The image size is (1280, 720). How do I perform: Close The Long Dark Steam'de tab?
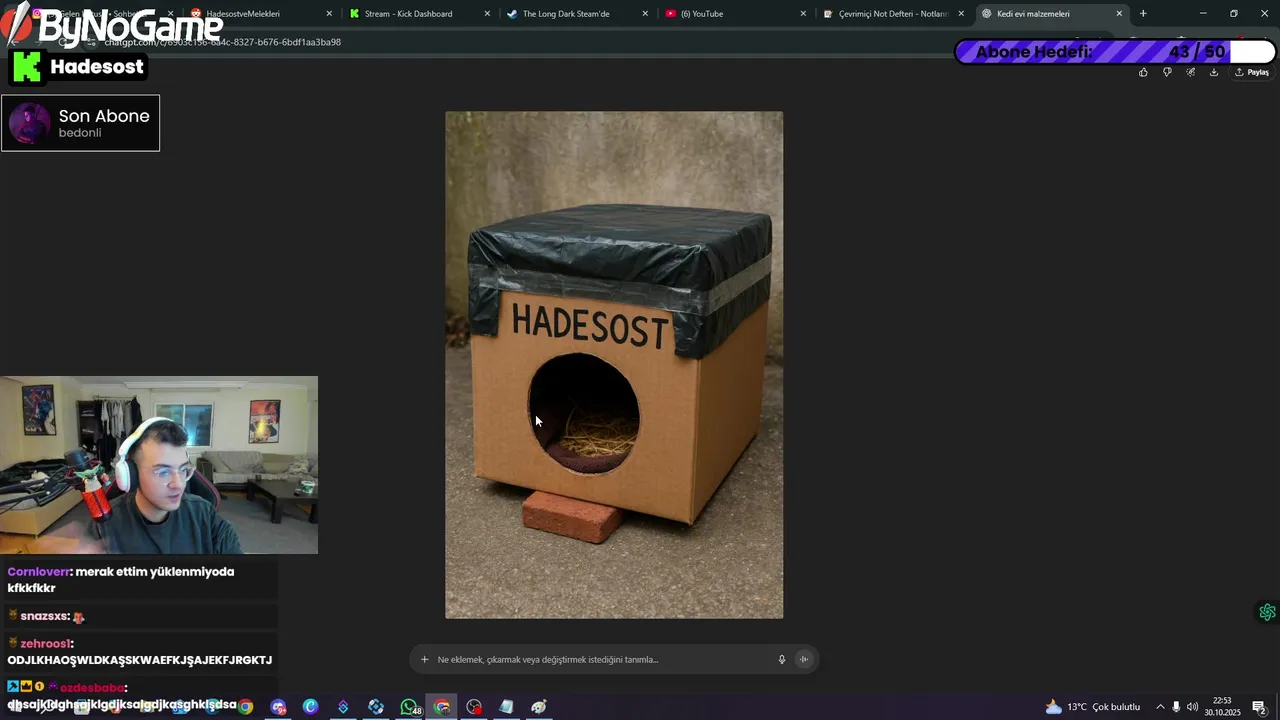coord(645,14)
